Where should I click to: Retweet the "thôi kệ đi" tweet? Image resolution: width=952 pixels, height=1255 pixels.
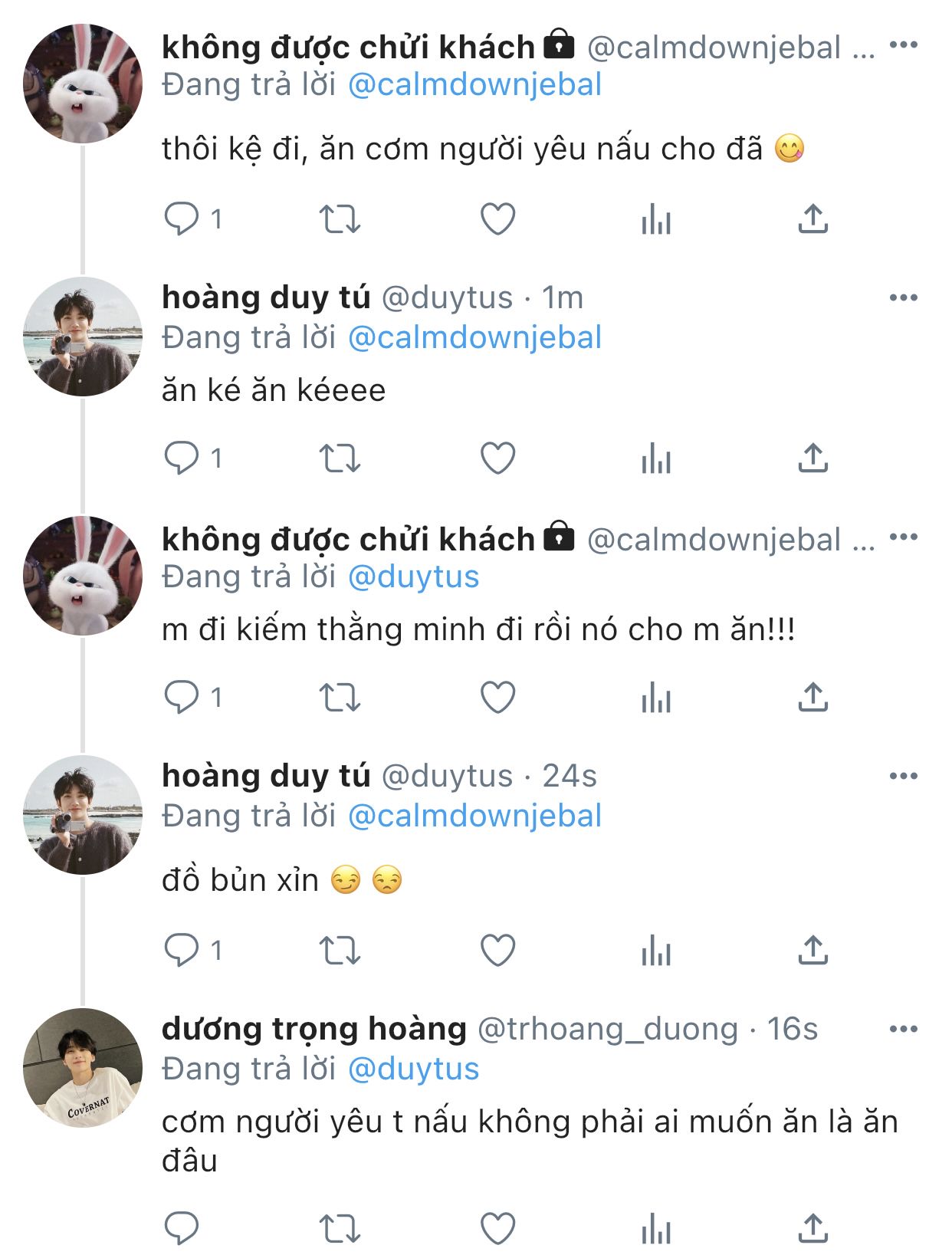pyautogui.click(x=340, y=219)
